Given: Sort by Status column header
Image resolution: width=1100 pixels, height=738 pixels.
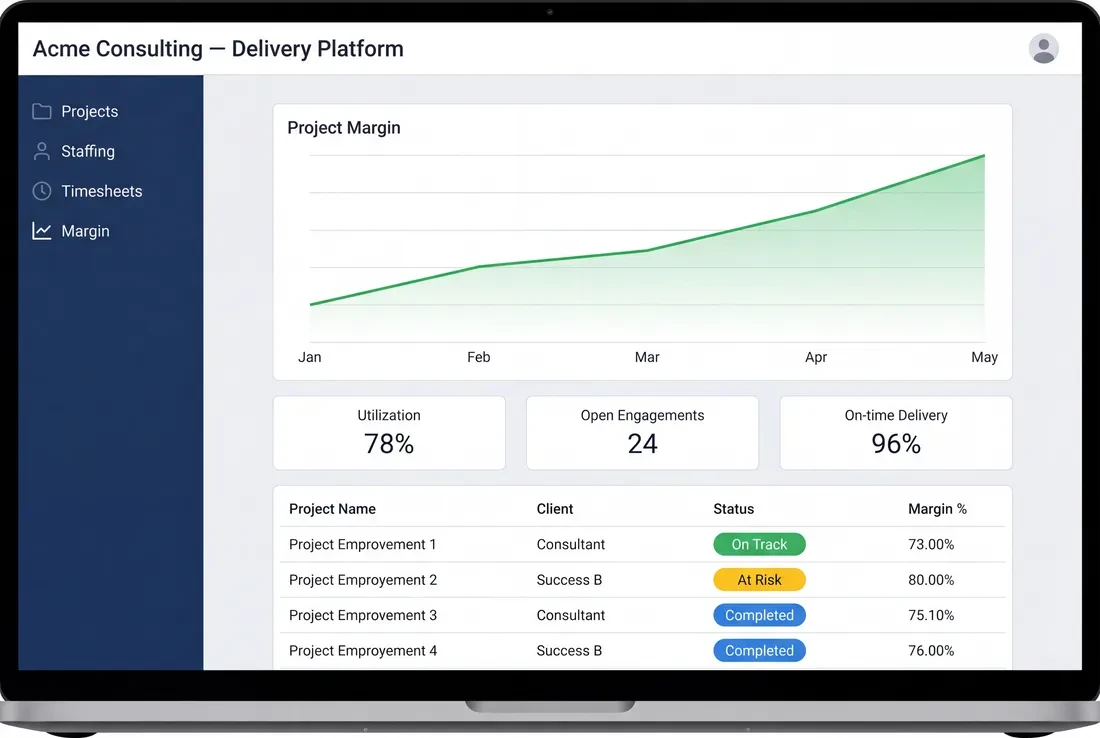Looking at the screenshot, I should click(x=734, y=509).
